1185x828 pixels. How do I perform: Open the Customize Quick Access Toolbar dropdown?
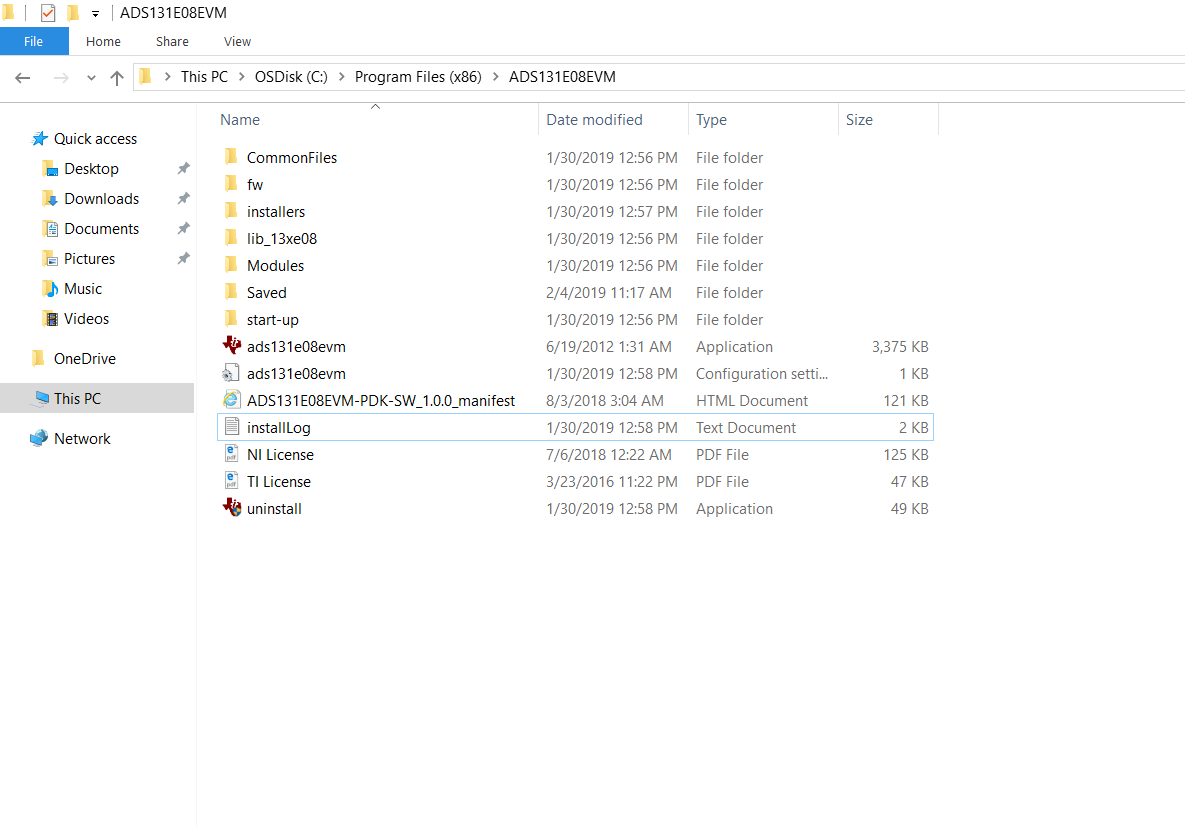(x=95, y=14)
